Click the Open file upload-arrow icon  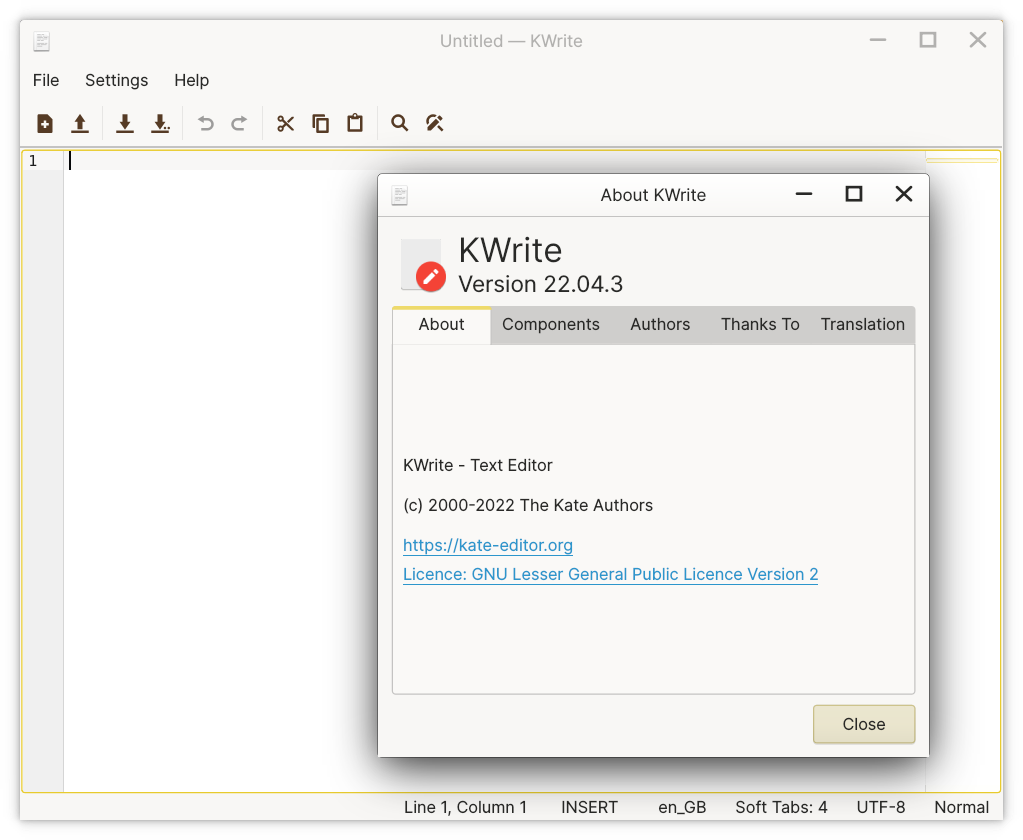pyautogui.click(x=80, y=123)
